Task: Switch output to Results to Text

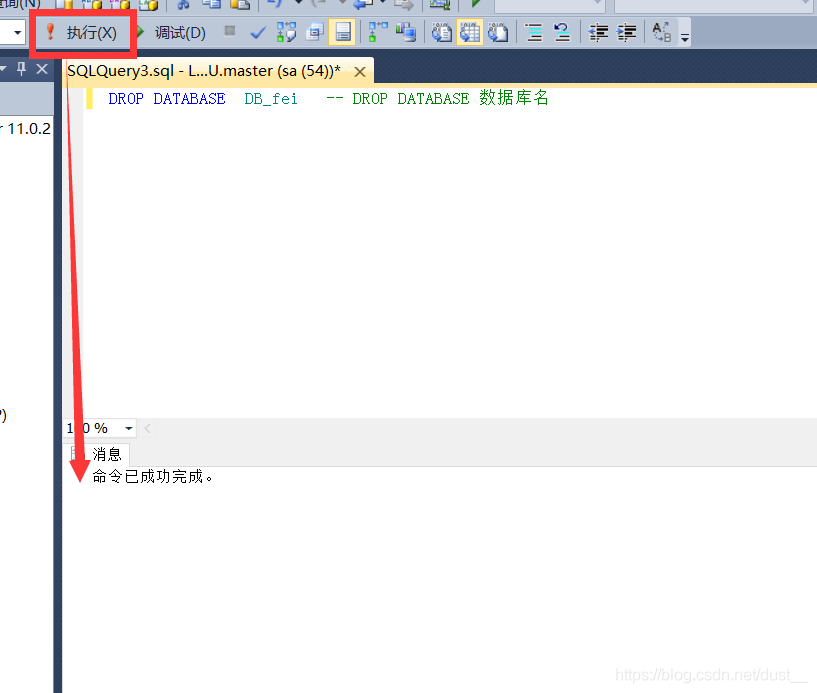Action: (x=441, y=32)
